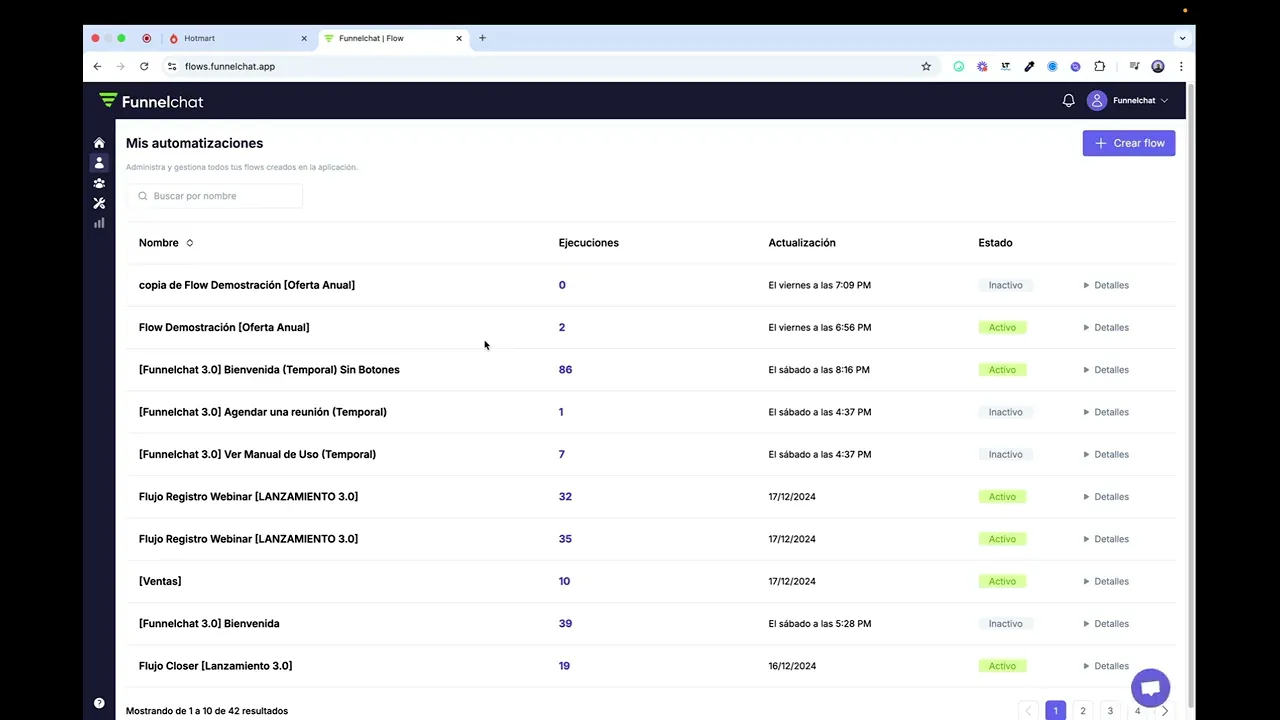Image resolution: width=1280 pixels, height=720 pixels.
Task: Open [Funnelchat 3.0] Bienvenida flow with 39 executions
Action: 209,624
